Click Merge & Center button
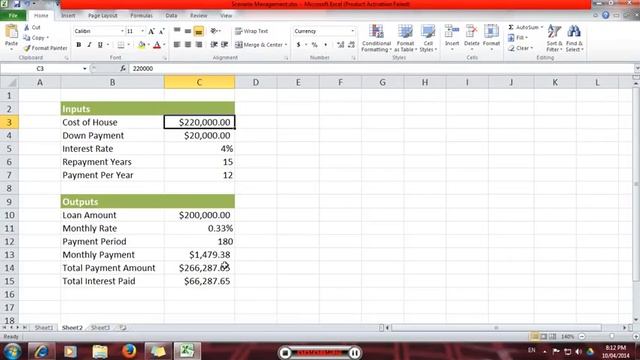This screenshot has height=360, width=640. (260, 44)
